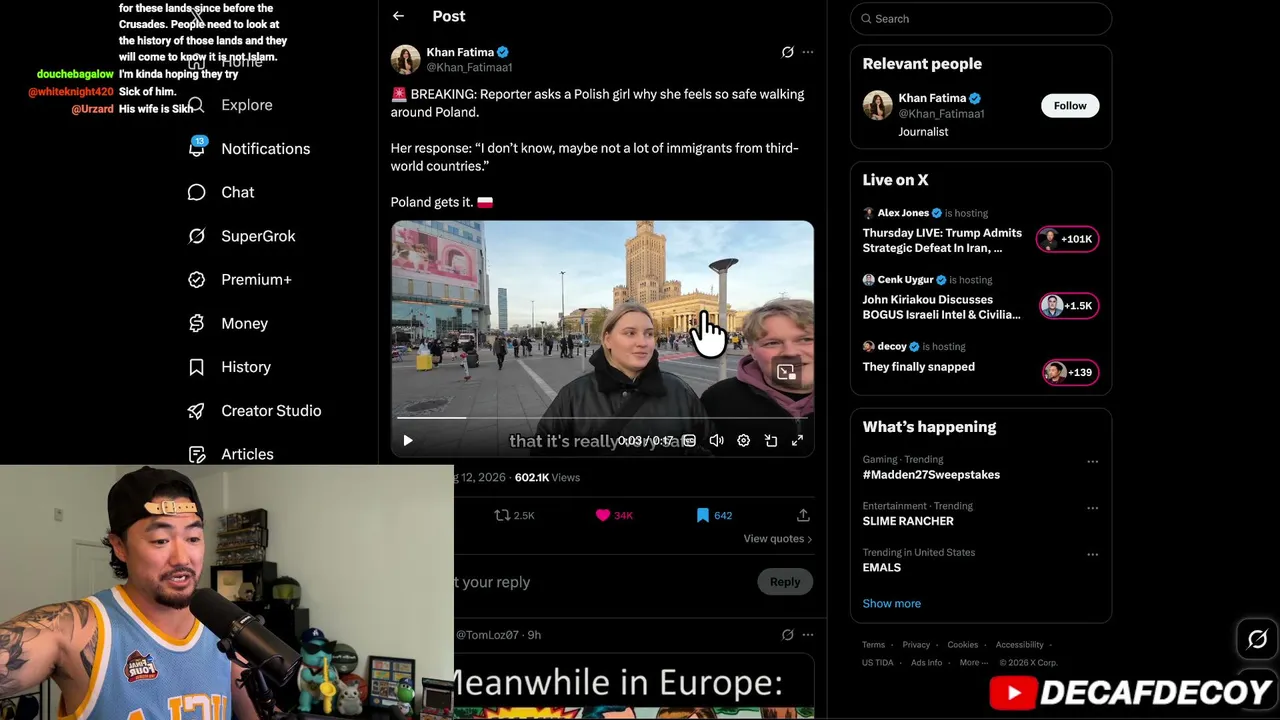Open More options for #Madden27Sweepstakes trend
This screenshot has width=1280, height=720.
click(1092, 462)
